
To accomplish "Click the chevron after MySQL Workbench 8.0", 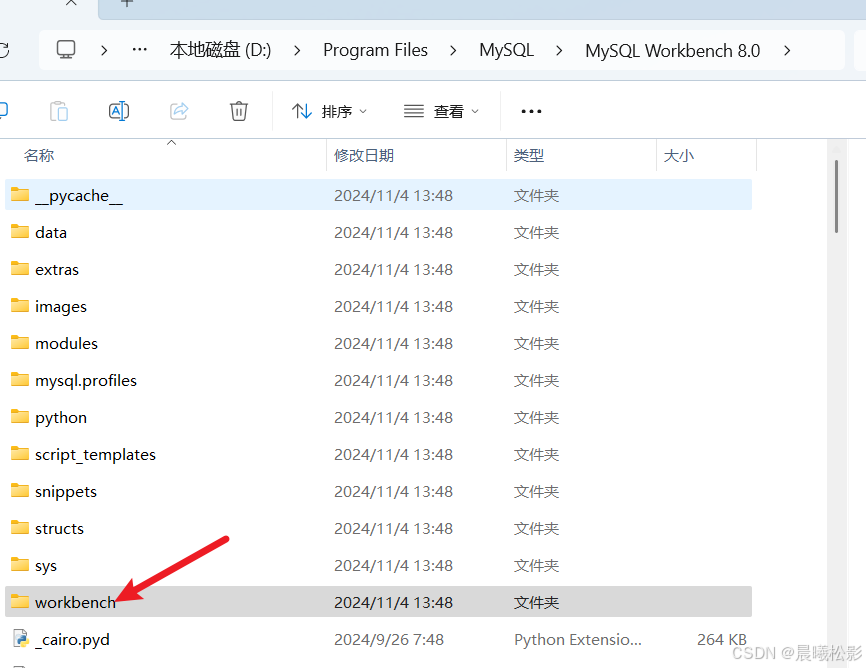I will pyautogui.click(x=789, y=50).
